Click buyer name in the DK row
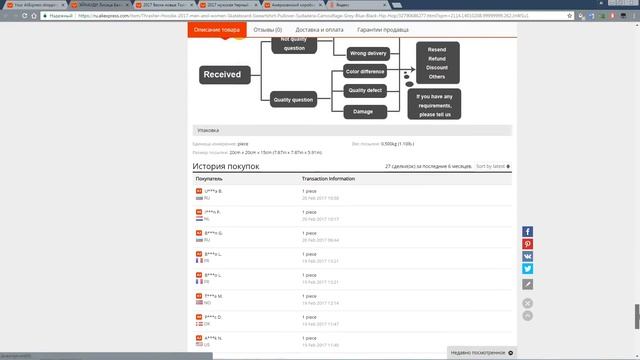The image size is (640, 360). 213,317
